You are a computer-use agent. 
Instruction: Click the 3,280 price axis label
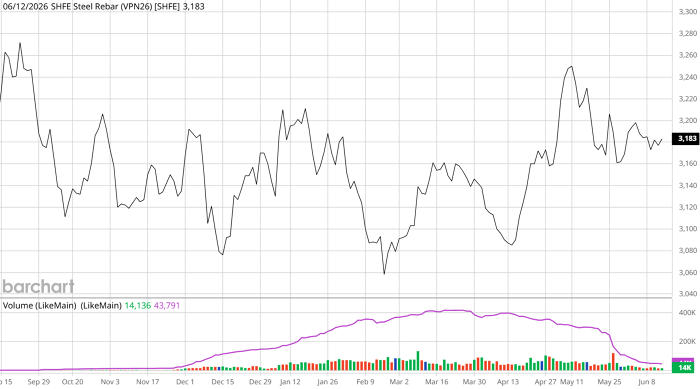point(688,33)
